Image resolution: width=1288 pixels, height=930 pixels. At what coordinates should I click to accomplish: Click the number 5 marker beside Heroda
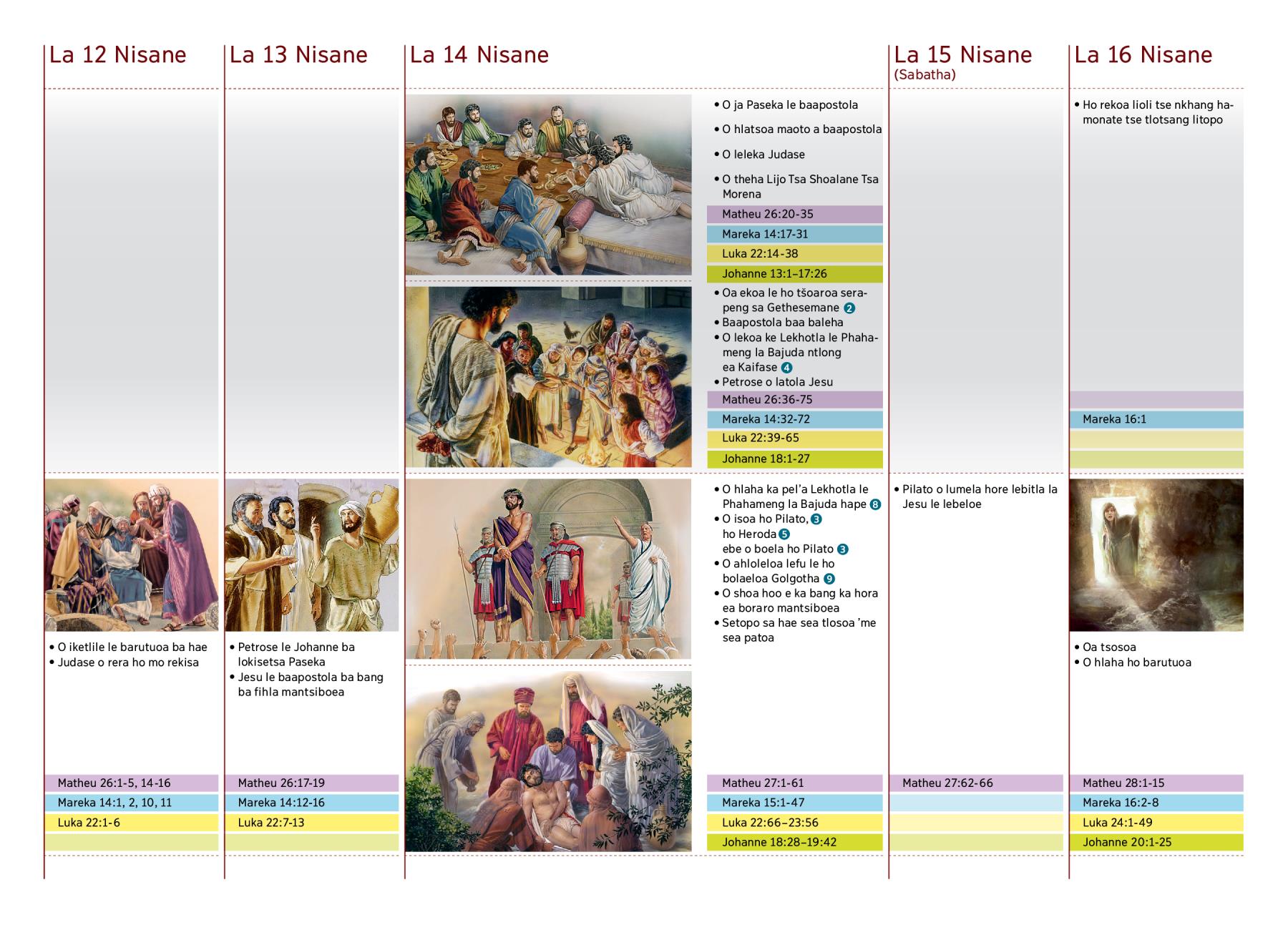pyautogui.click(x=784, y=534)
